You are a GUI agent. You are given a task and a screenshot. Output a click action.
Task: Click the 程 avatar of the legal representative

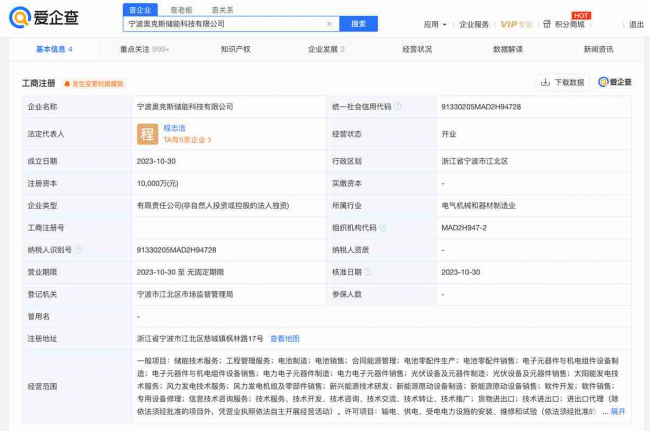[x=148, y=134]
